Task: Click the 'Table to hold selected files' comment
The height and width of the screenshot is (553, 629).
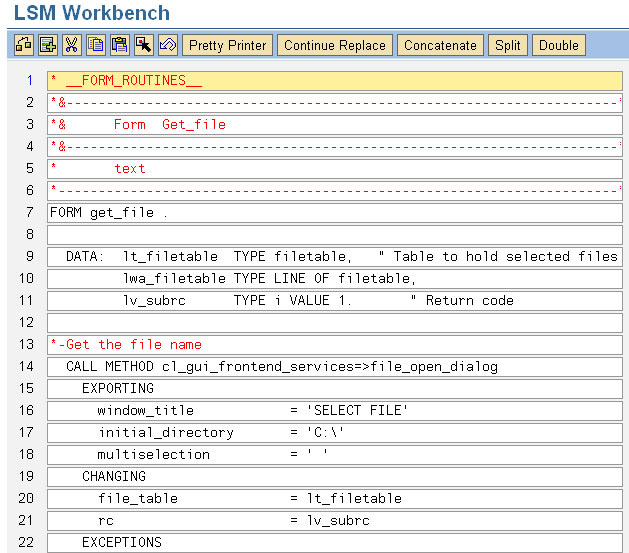Action: pos(498,257)
